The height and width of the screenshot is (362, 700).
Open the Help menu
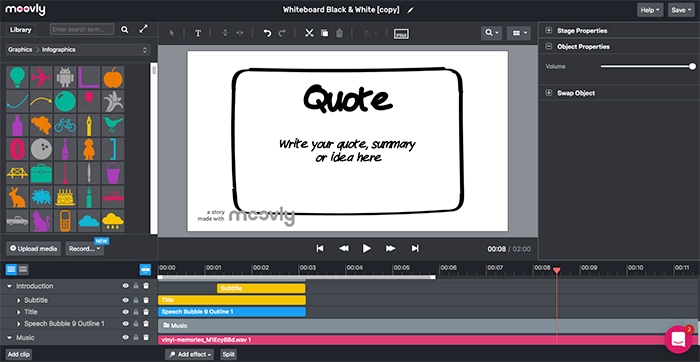(650, 10)
